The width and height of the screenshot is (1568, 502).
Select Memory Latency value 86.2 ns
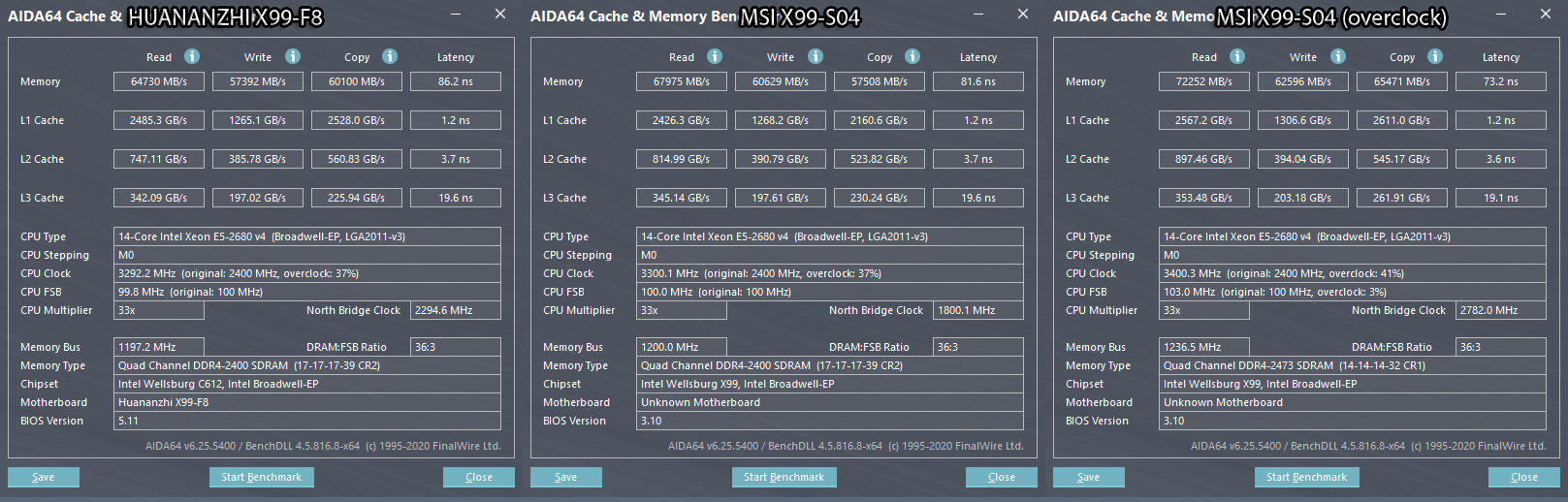tap(456, 81)
